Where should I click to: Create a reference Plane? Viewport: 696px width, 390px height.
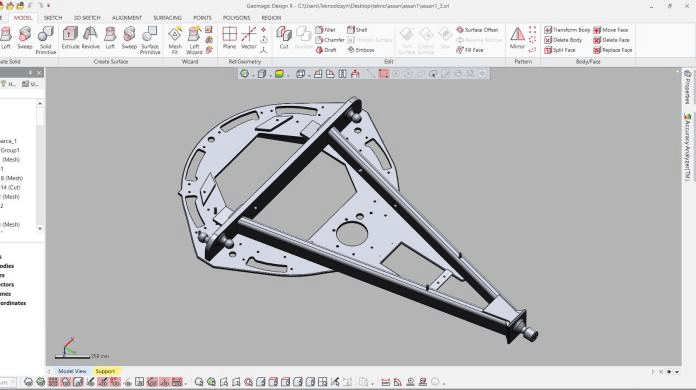tap(229, 38)
